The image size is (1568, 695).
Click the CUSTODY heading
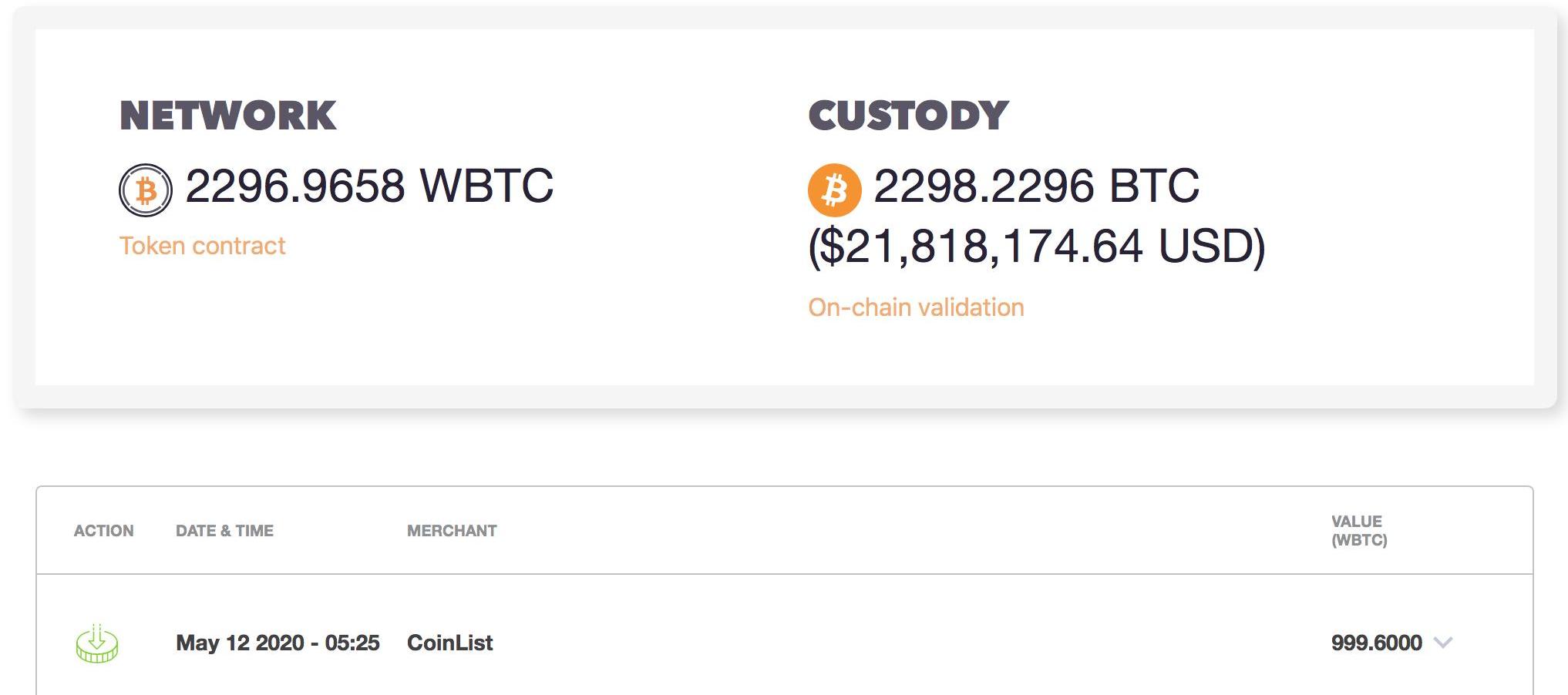908,116
